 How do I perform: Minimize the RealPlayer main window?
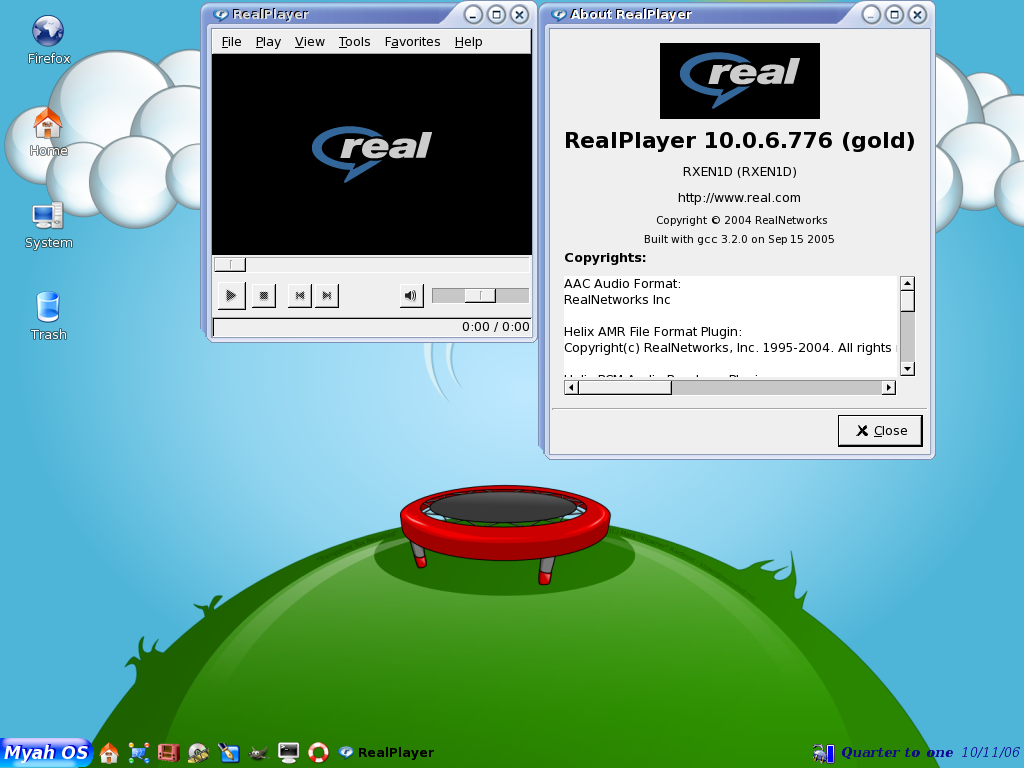click(473, 14)
